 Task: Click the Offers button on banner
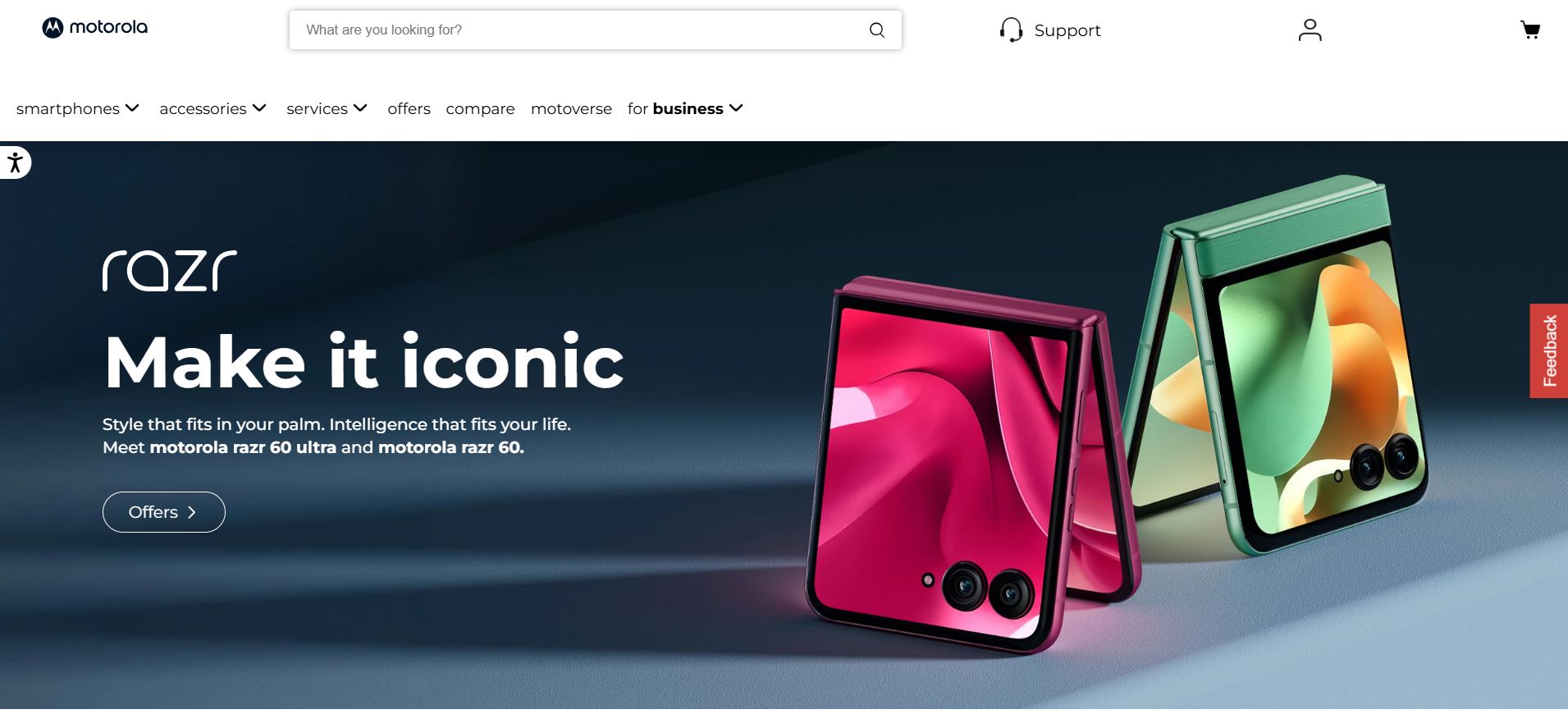163,512
